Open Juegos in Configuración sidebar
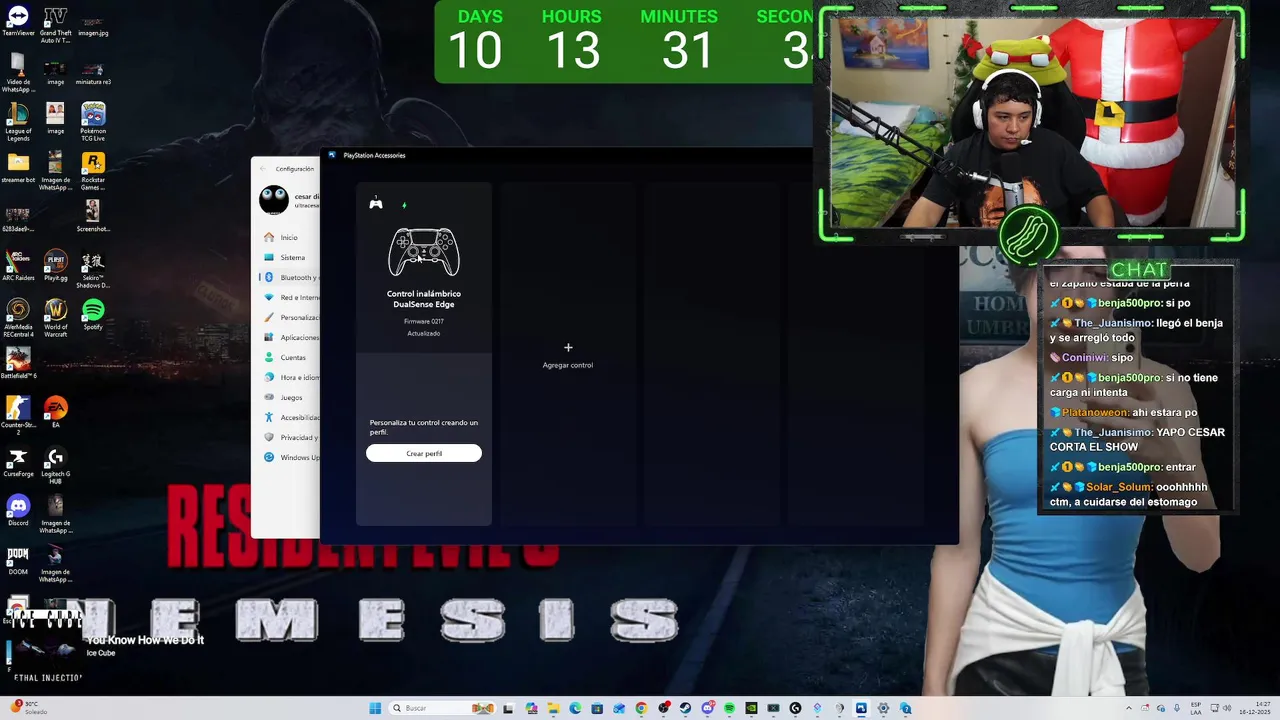1280x720 pixels. click(x=288, y=397)
